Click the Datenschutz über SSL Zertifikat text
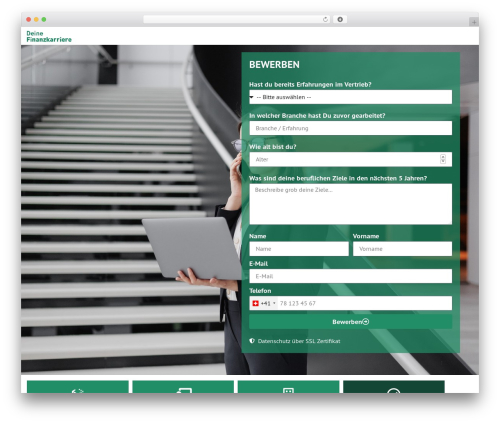Viewport: 500px width, 423px height. pyautogui.click(x=299, y=341)
